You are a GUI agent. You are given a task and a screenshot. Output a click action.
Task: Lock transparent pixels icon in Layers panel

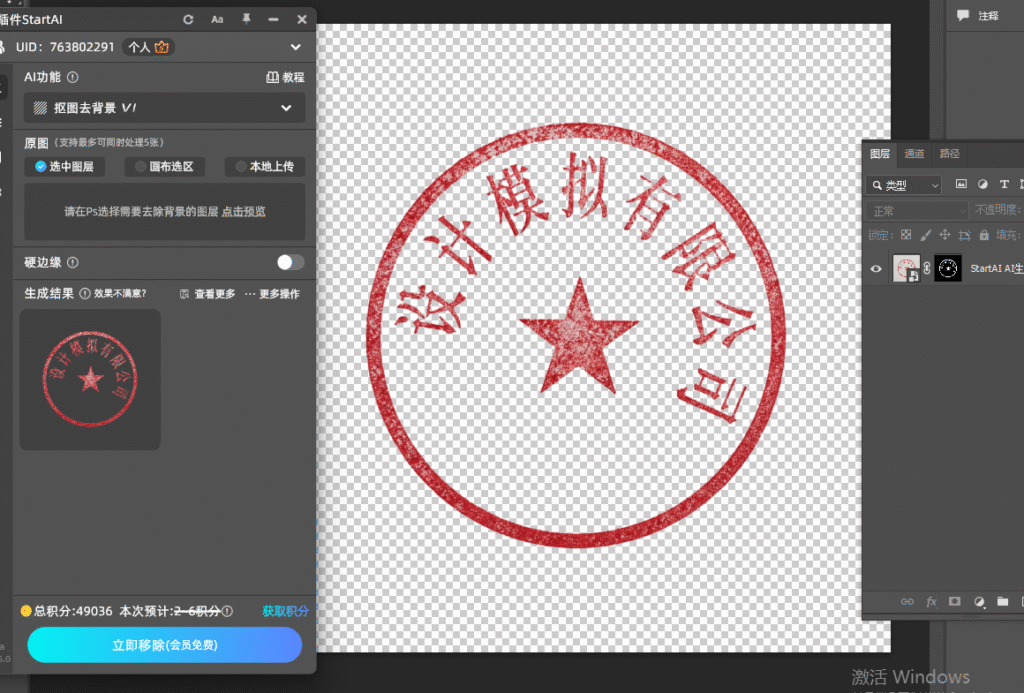906,234
